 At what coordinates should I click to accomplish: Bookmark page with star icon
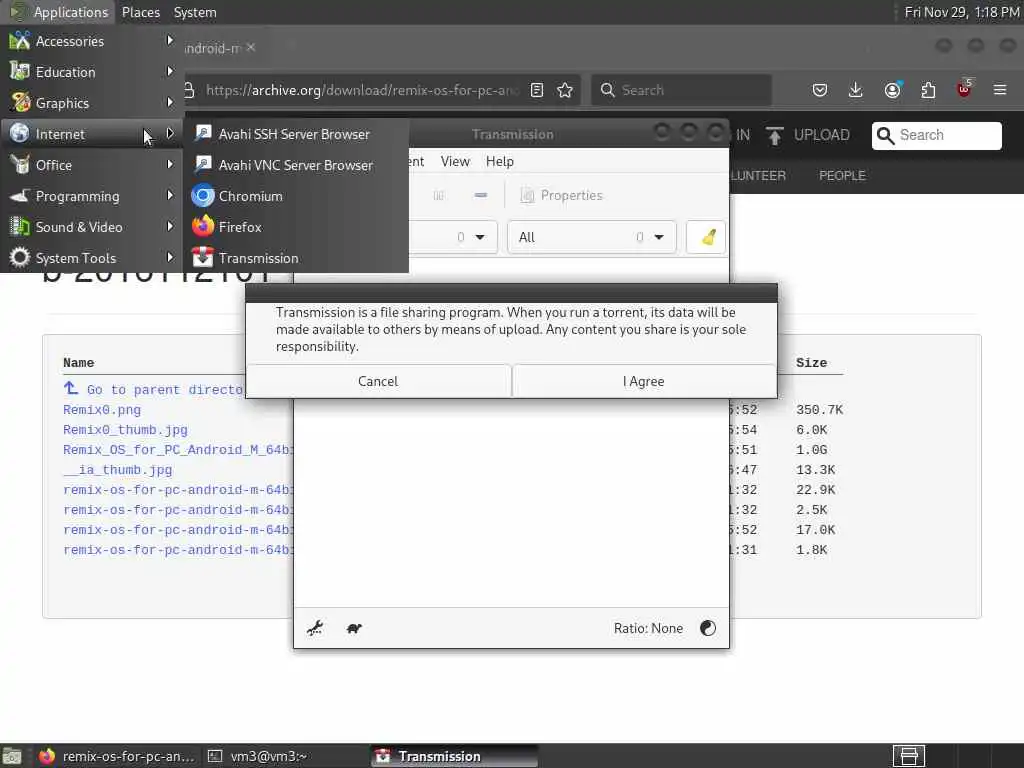(565, 90)
